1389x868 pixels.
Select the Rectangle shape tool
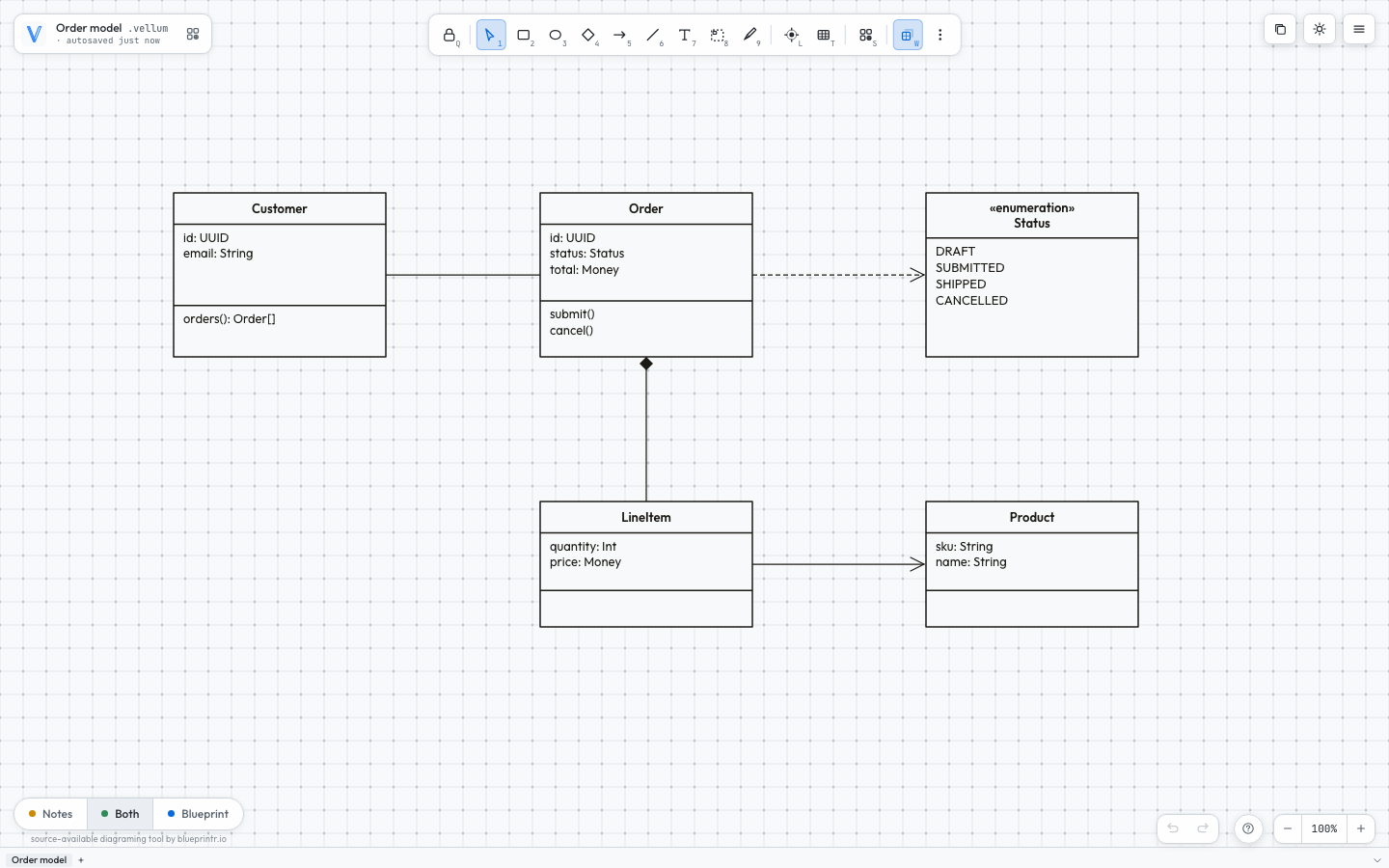[x=524, y=36]
